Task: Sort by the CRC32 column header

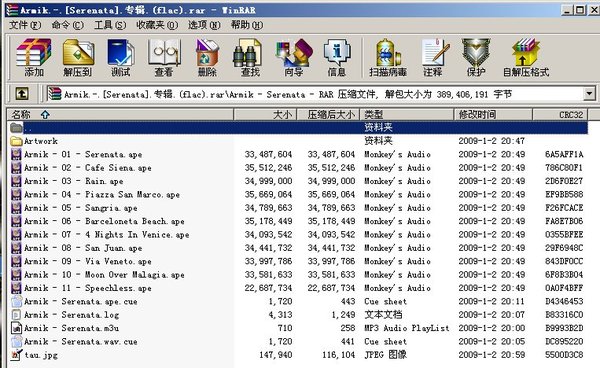Action: click(560, 114)
